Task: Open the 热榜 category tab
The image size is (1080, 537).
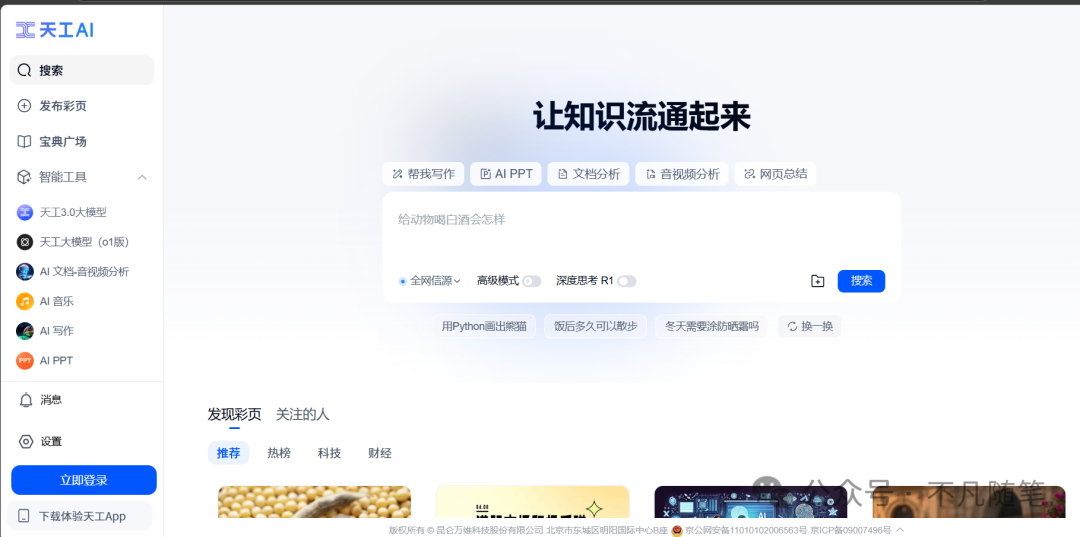Action: (x=279, y=453)
